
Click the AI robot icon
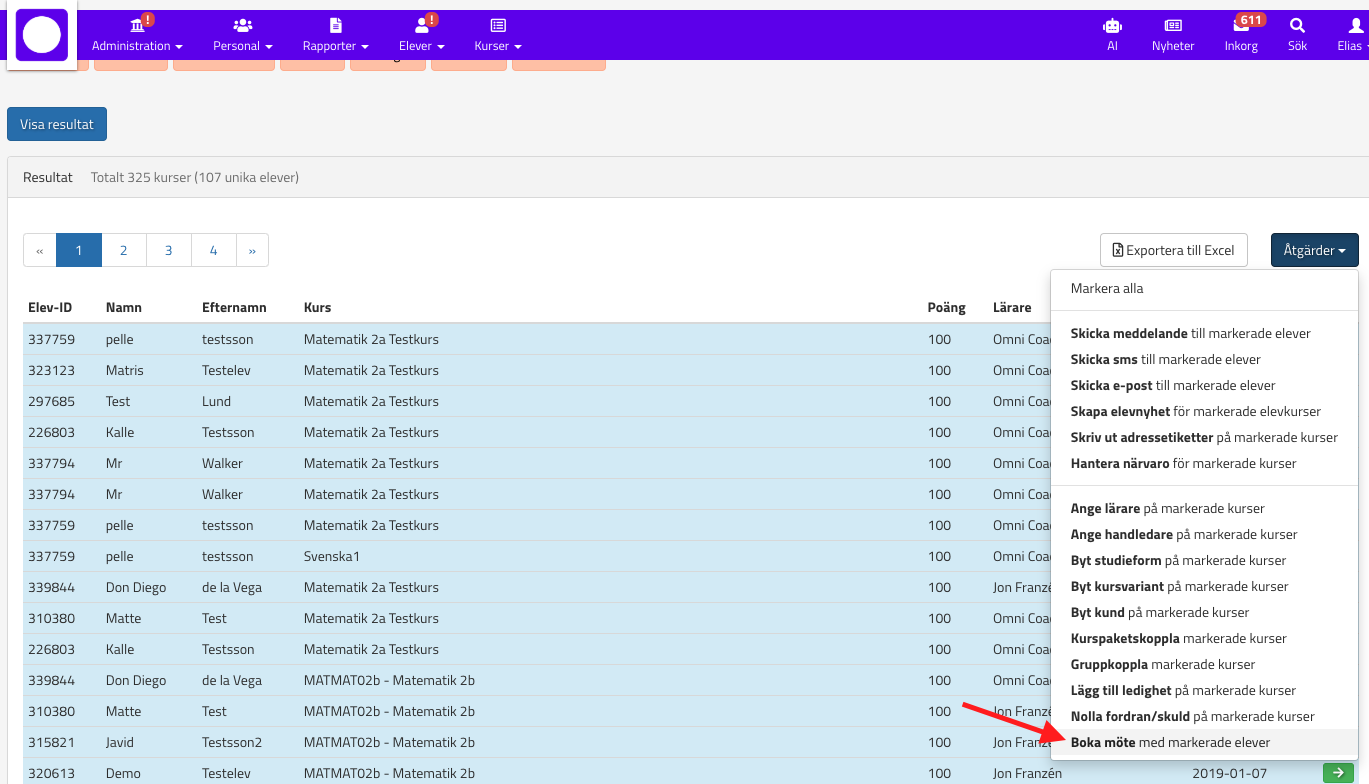point(1111,27)
